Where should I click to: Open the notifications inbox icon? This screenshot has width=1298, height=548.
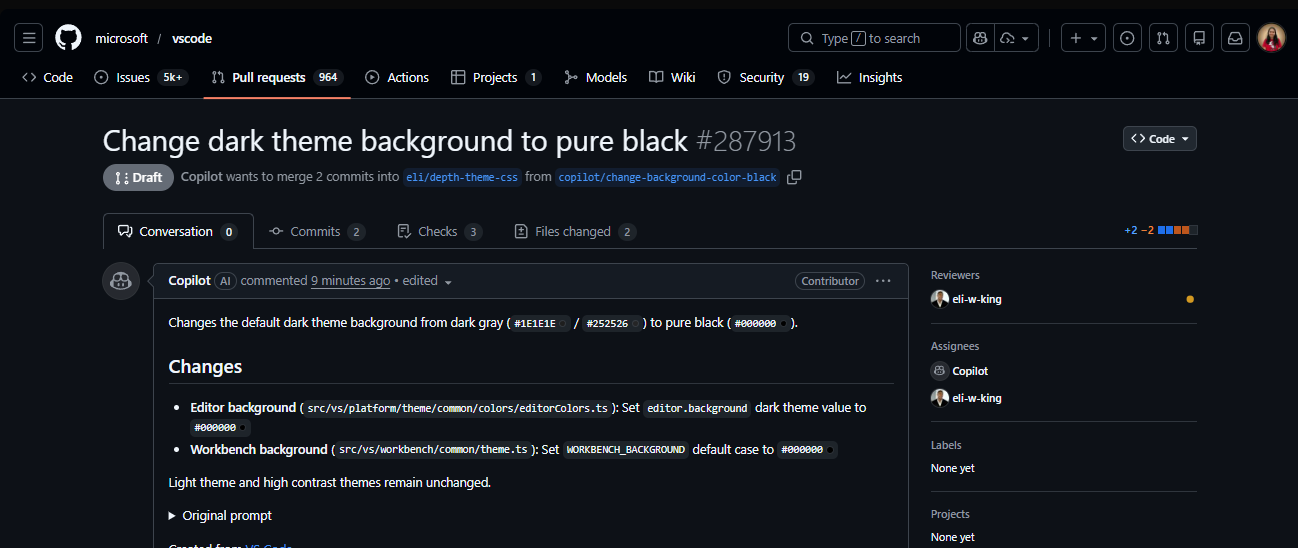(1235, 38)
